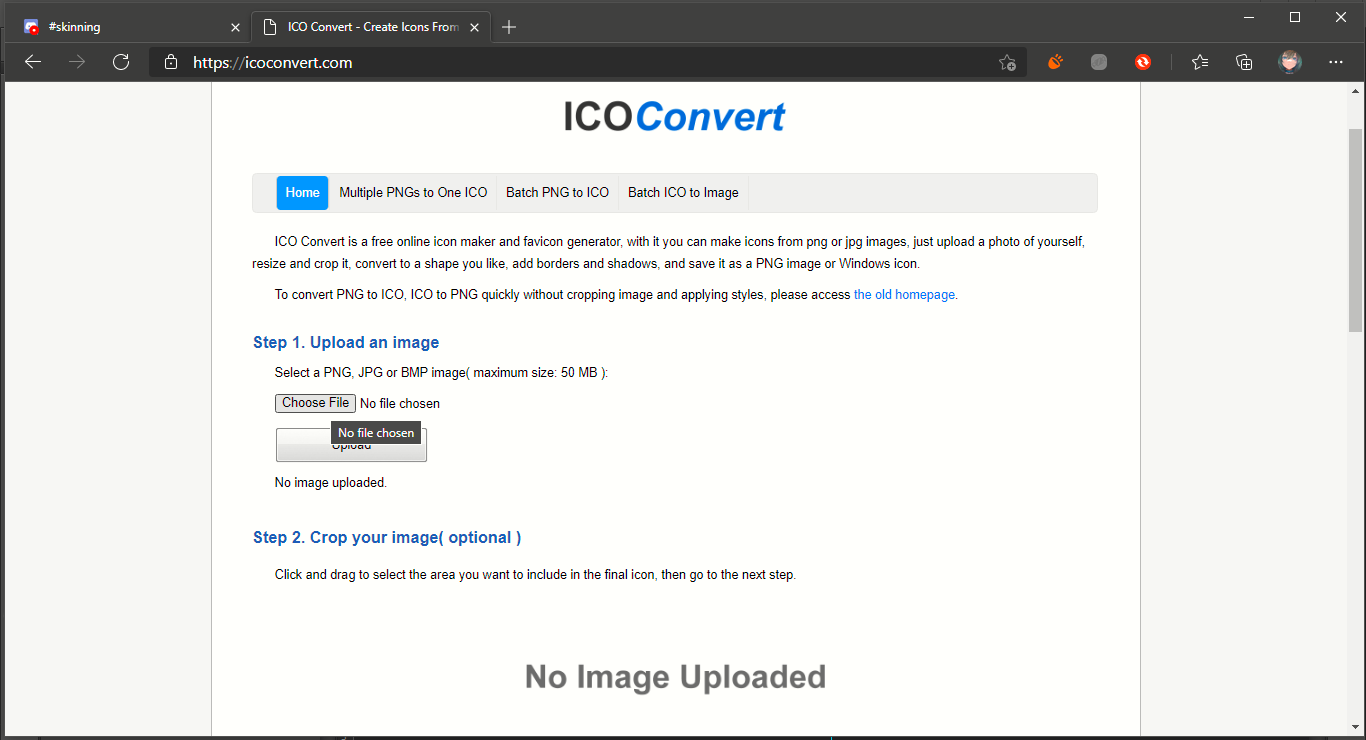Click the scrollbar up arrow
This screenshot has width=1366, height=740.
(1355, 90)
